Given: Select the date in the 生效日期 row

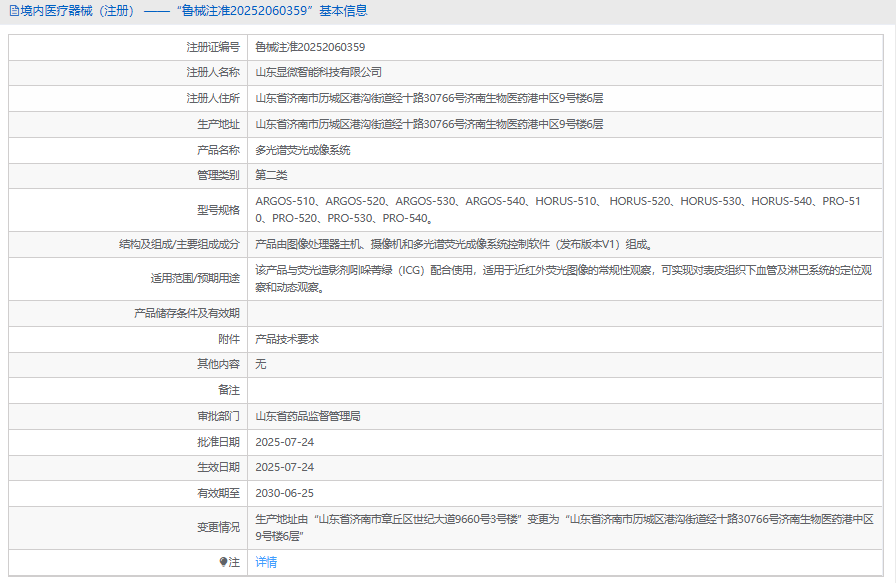Looking at the screenshot, I should click(285, 467).
